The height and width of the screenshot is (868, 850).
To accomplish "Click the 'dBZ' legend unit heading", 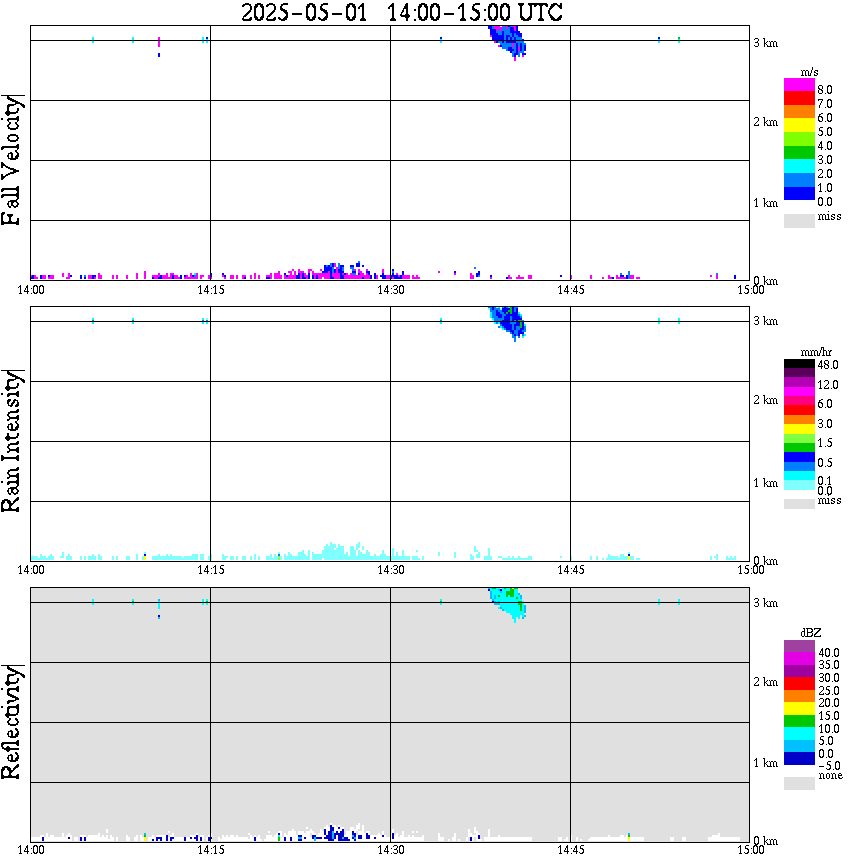I will pyautogui.click(x=811, y=633).
